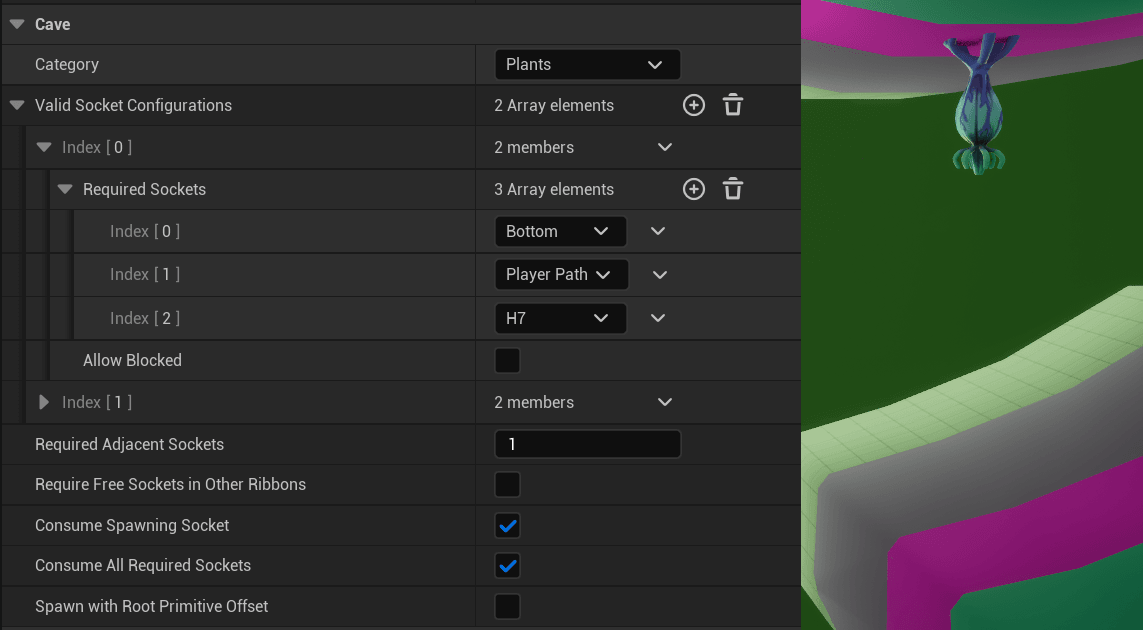The width and height of the screenshot is (1143, 630).
Task: Expand configuration Index [ 1 ]
Action: pos(44,402)
